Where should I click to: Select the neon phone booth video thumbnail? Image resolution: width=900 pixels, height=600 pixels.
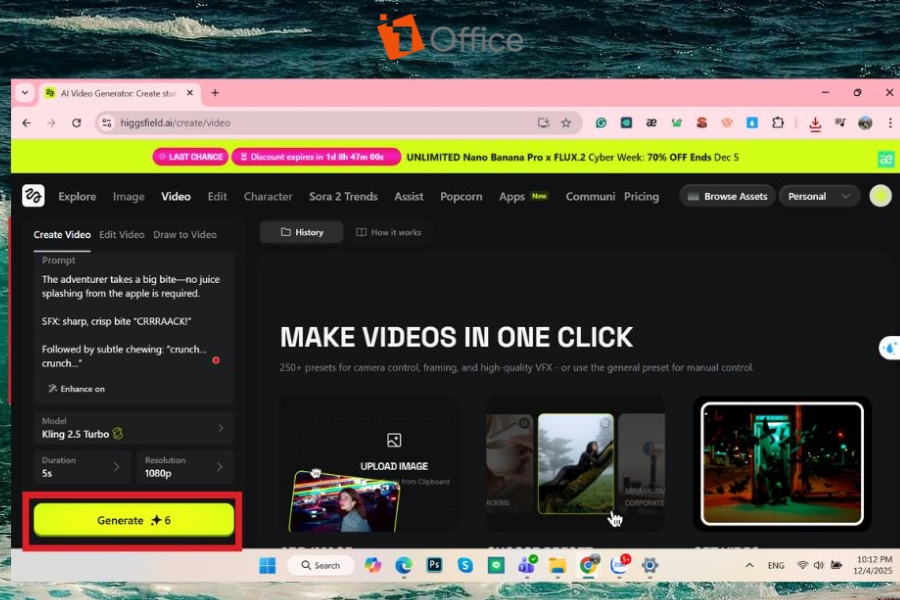tap(782, 464)
